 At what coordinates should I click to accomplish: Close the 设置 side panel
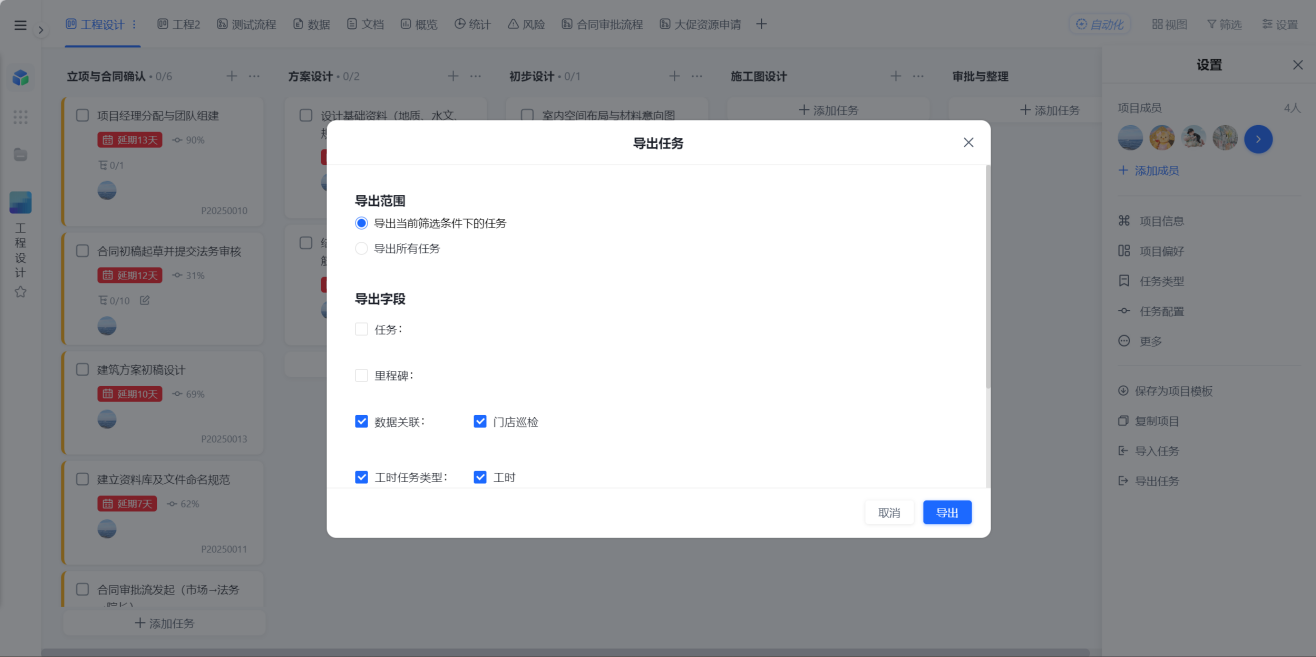point(1297,65)
